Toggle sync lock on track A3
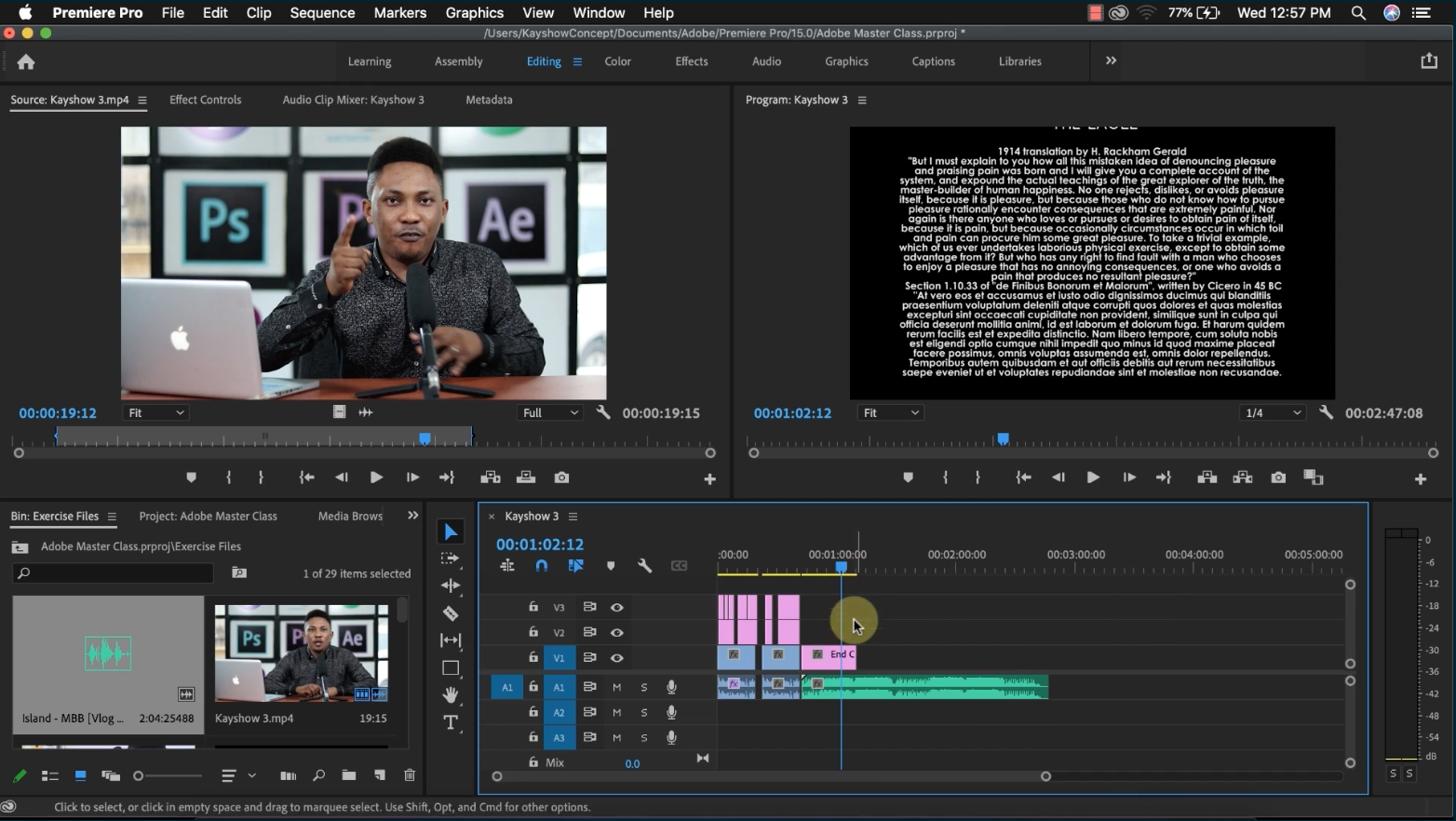The image size is (1456, 821). click(x=589, y=737)
